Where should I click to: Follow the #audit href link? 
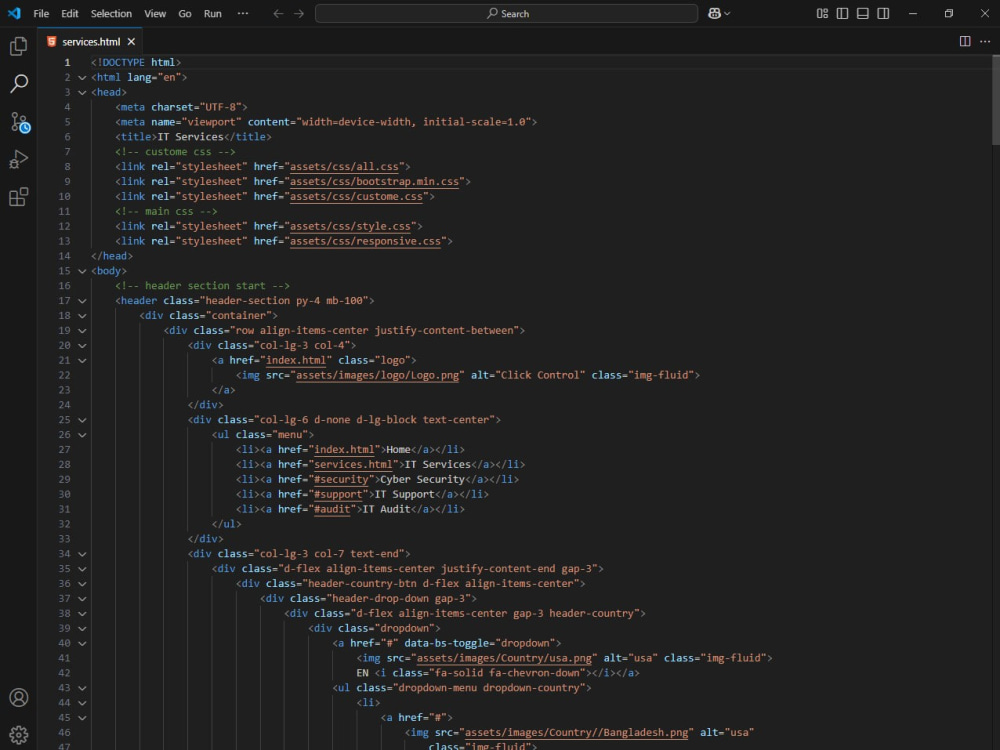(332, 510)
